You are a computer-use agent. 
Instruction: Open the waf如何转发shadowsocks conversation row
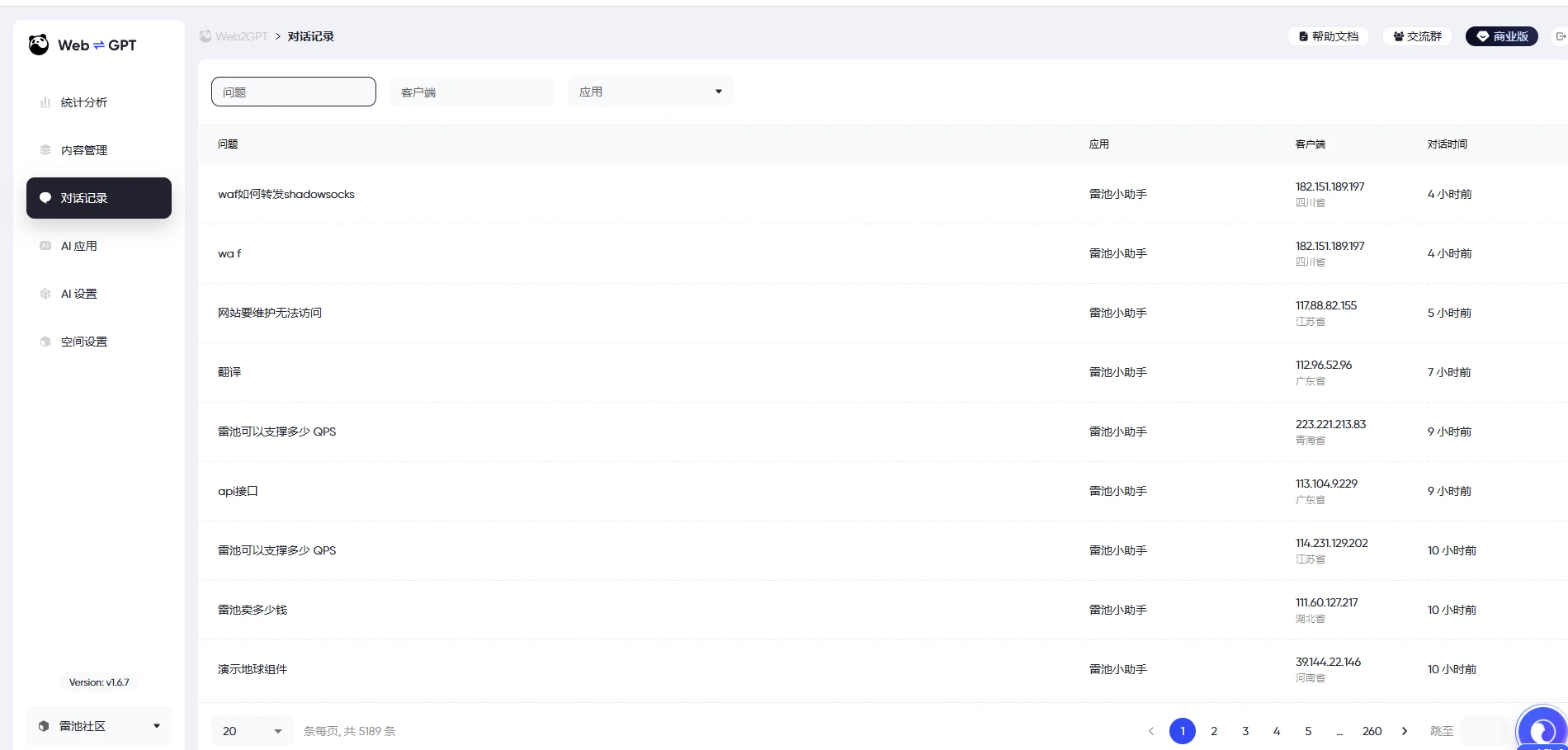coord(883,195)
